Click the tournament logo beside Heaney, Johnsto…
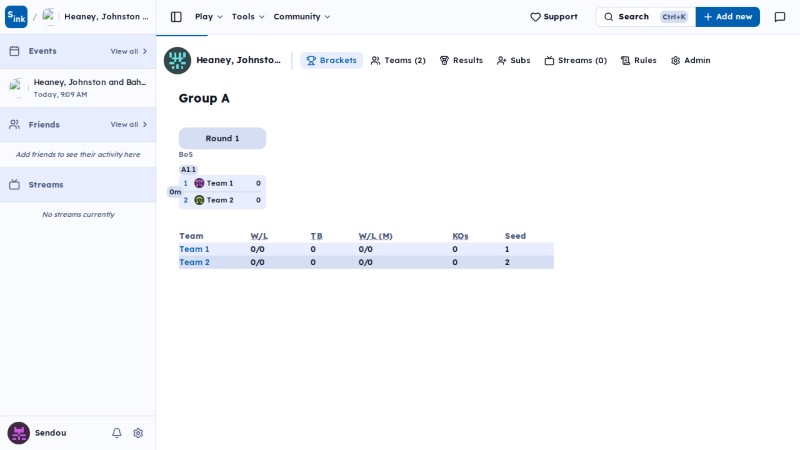The height and width of the screenshot is (450, 800). 177,60
